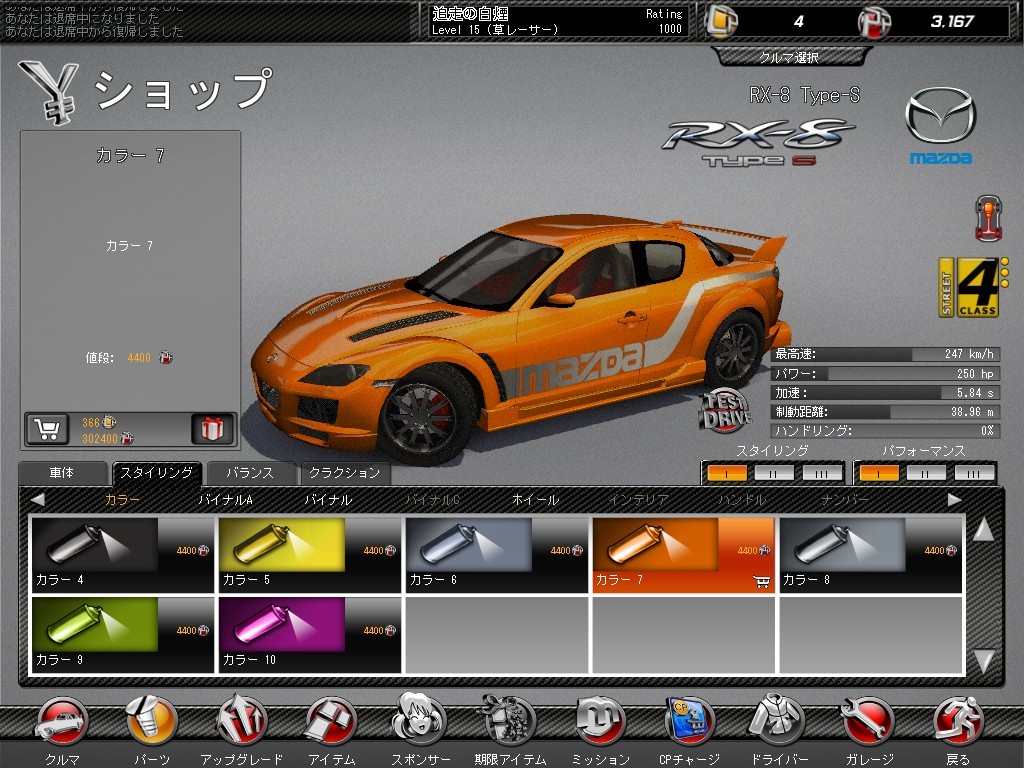
Task: Open the アップグレード upgrade icon
Action: [x=242, y=720]
